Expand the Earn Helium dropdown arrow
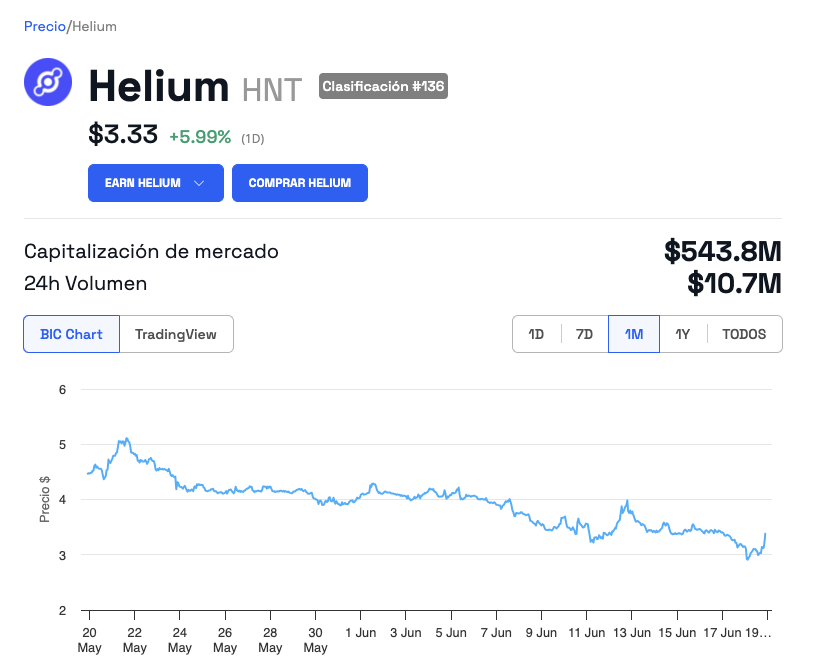The height and width of the screenshot is (668, 818). pos(199,183)
